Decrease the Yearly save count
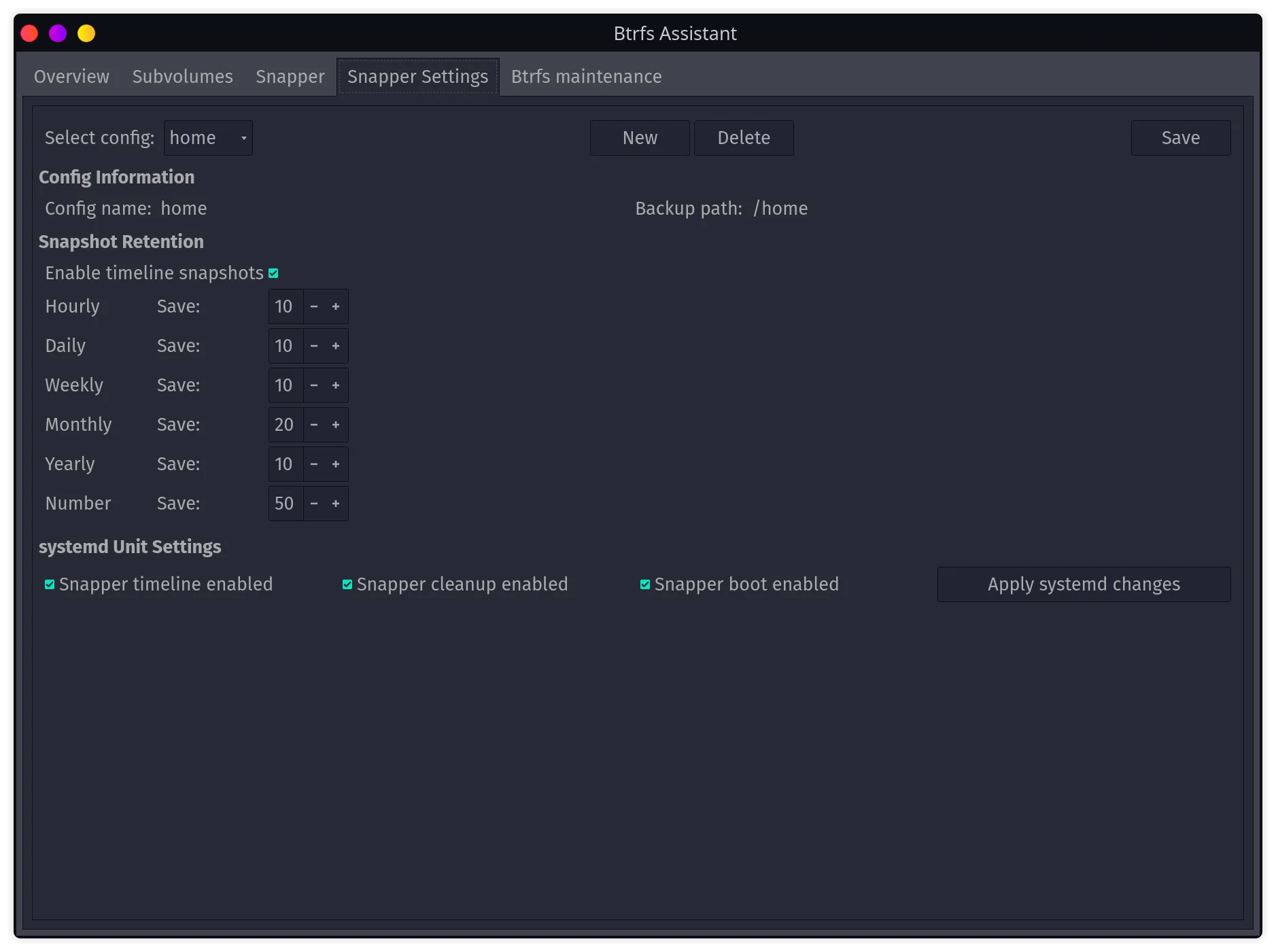 (x=314, y=464)
